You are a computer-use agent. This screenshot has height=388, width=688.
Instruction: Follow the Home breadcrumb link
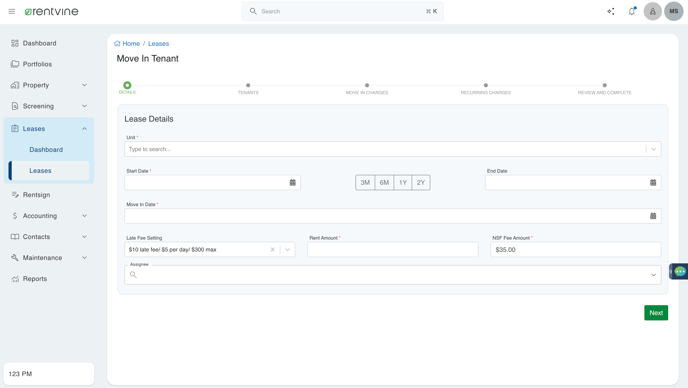[x=131, y=43]
